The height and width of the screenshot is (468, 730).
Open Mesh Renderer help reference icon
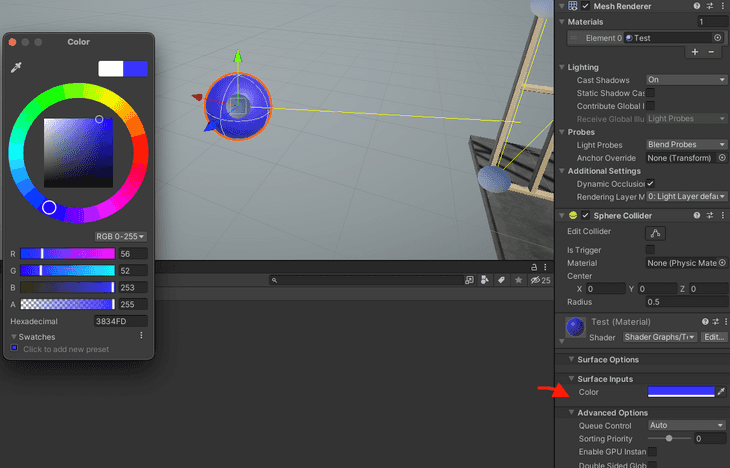(697, 6)
